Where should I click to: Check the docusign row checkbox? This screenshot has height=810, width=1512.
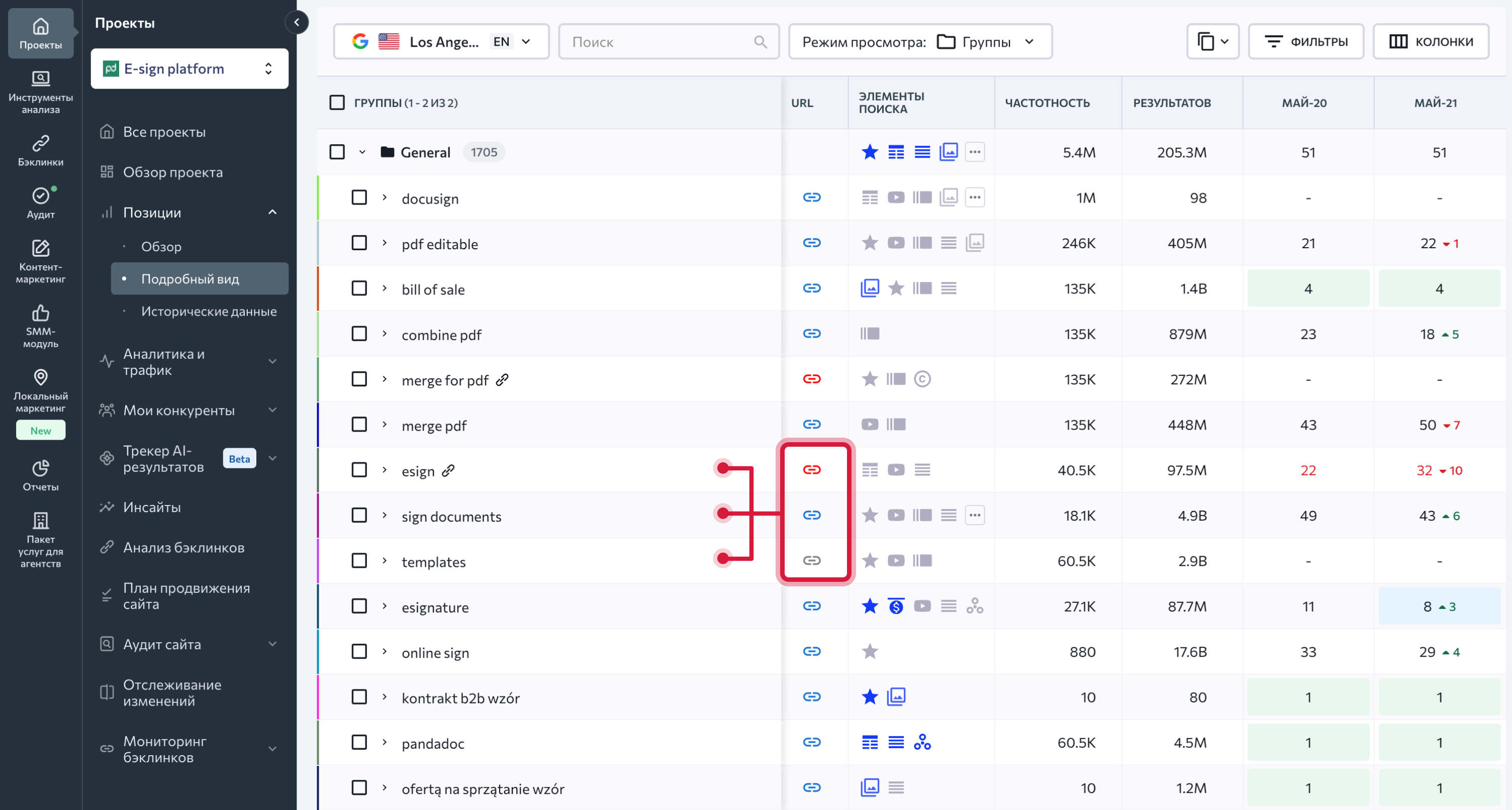pyautogui.click(x=359, y=197)
